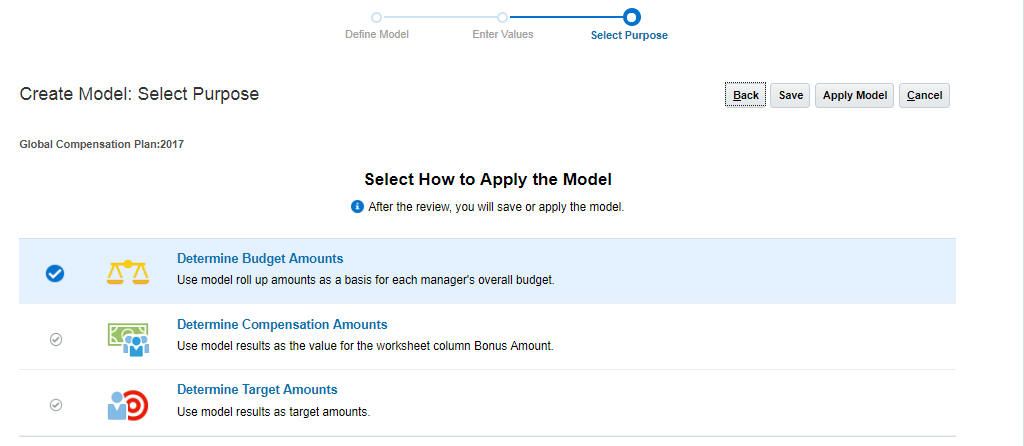Click the blue info icon
Screen dimensions: 1024x446
pyautogui.click(x=357, y=207)
